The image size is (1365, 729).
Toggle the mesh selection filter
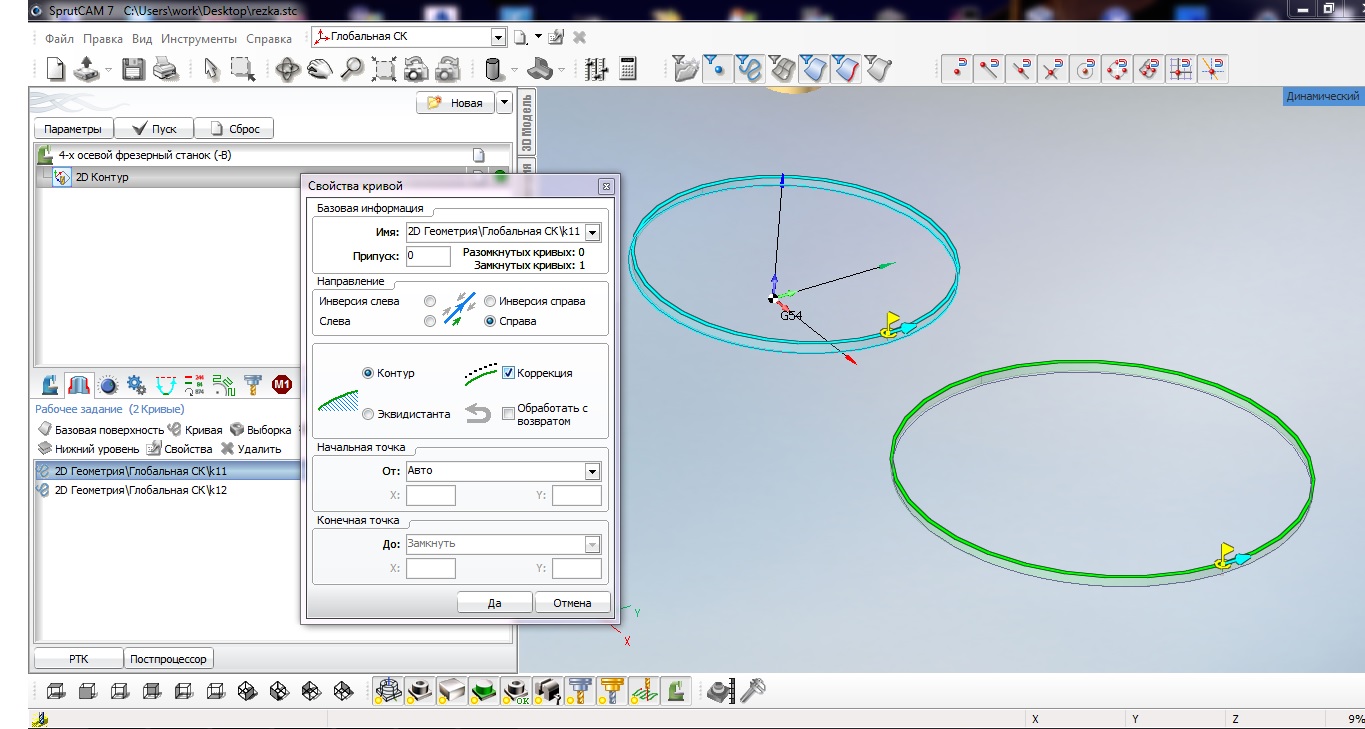tap(781, 68)
